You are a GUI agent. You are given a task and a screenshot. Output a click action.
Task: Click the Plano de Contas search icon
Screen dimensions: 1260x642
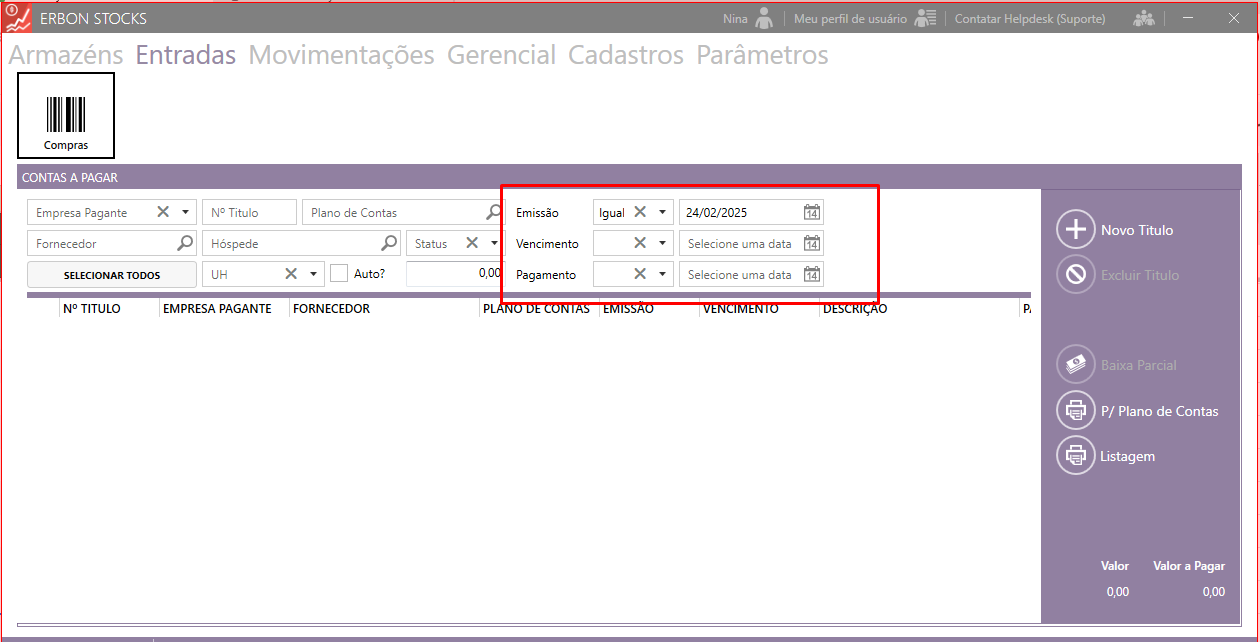(494, 212)
